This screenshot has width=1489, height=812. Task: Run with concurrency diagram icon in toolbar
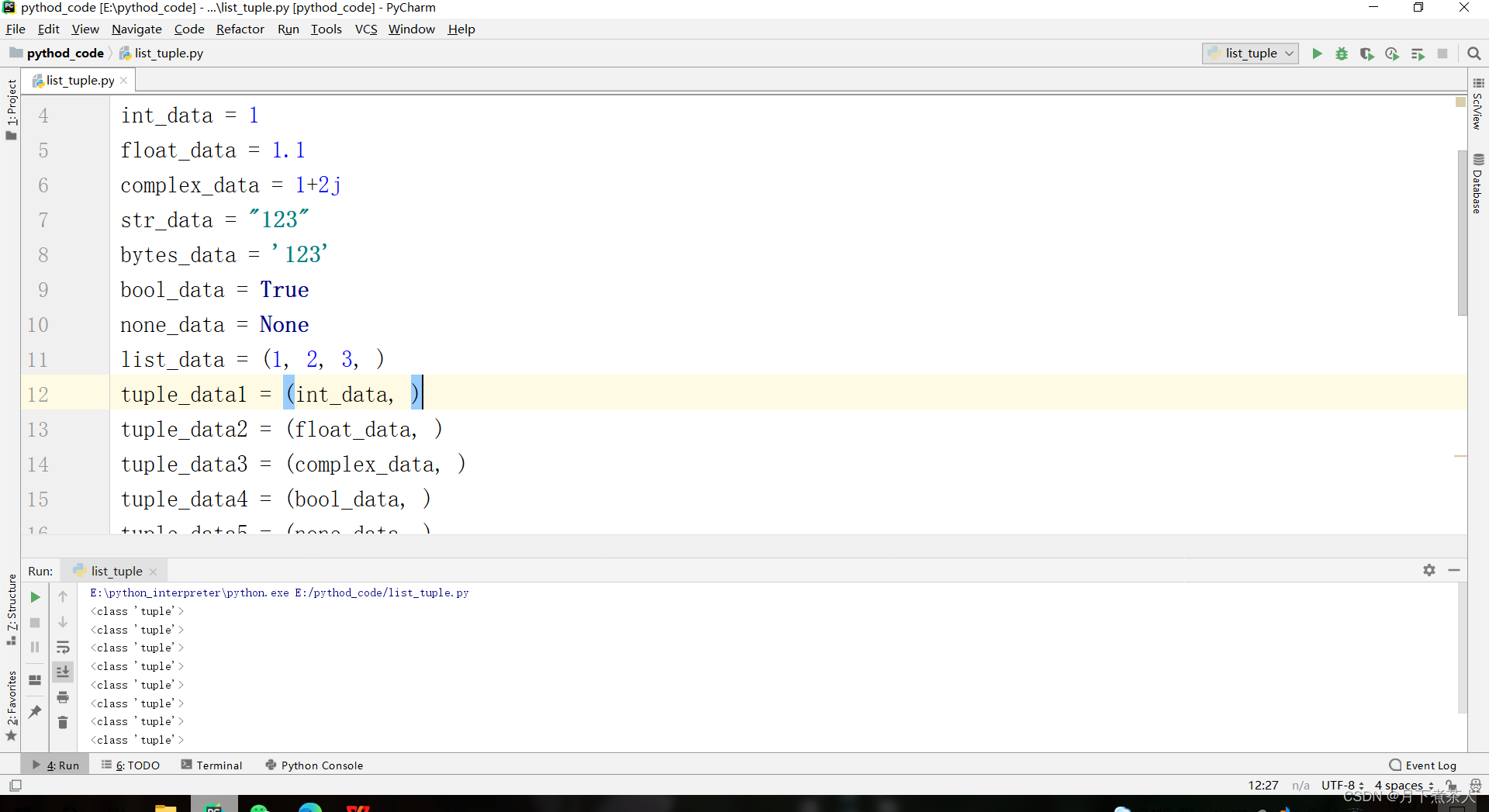(x=1418, y=54)
